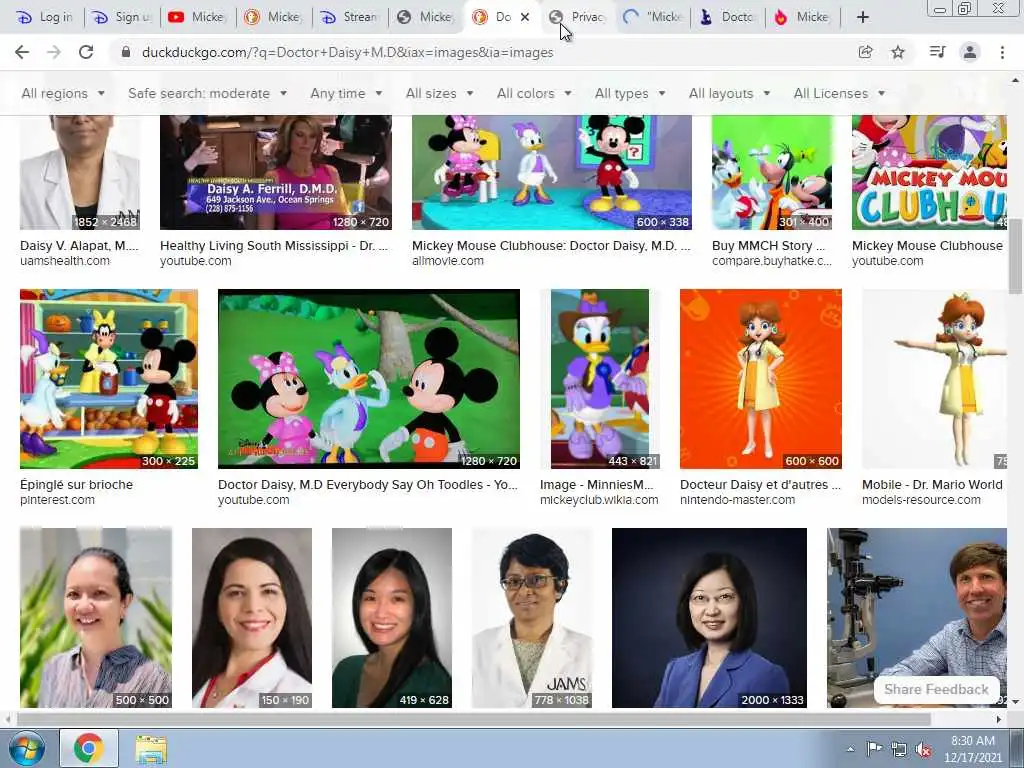Open the media control icon
The height and width of the screenshot is (768, 1024).
[937, 52]
